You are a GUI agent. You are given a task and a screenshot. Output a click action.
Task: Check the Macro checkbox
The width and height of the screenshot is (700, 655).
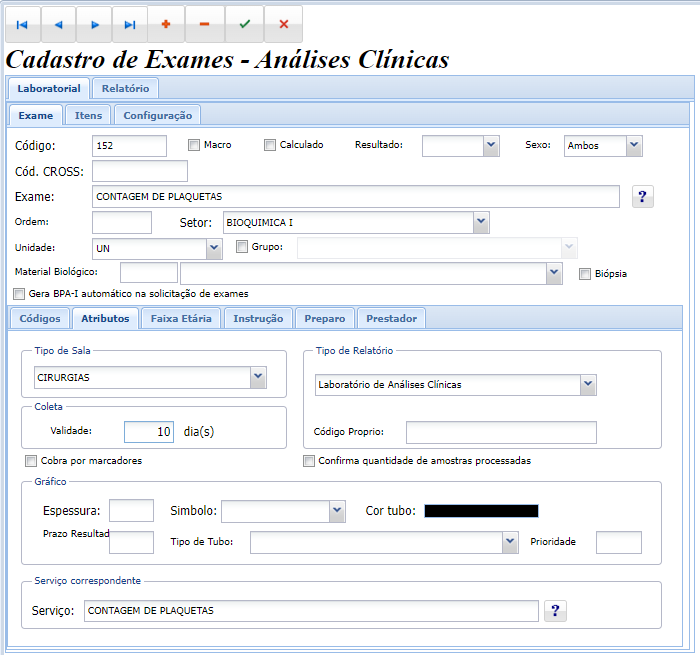pyautogui.click(x=194, y=145)
